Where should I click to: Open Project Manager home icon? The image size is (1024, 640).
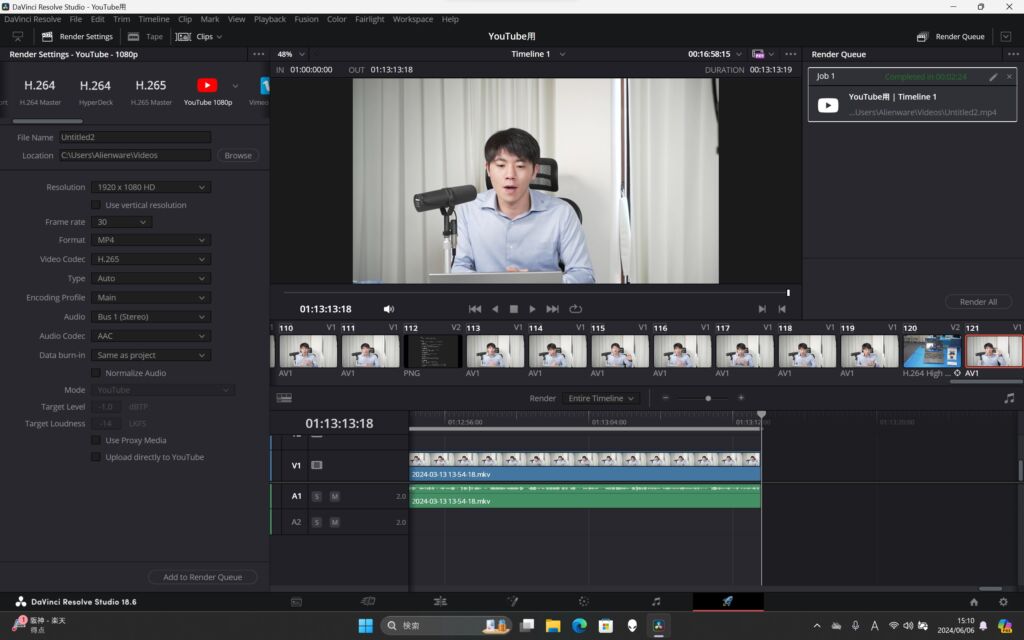coord(974,602)
